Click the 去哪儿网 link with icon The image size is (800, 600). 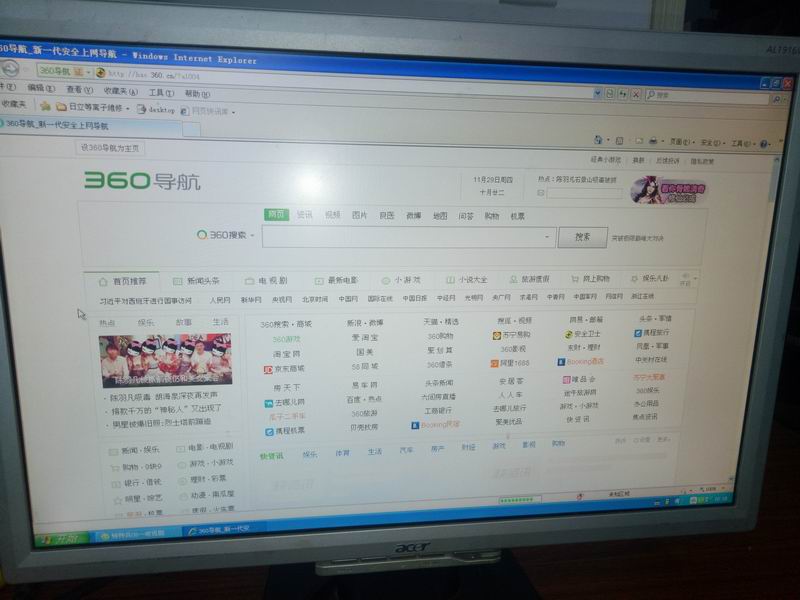[284, 403]
